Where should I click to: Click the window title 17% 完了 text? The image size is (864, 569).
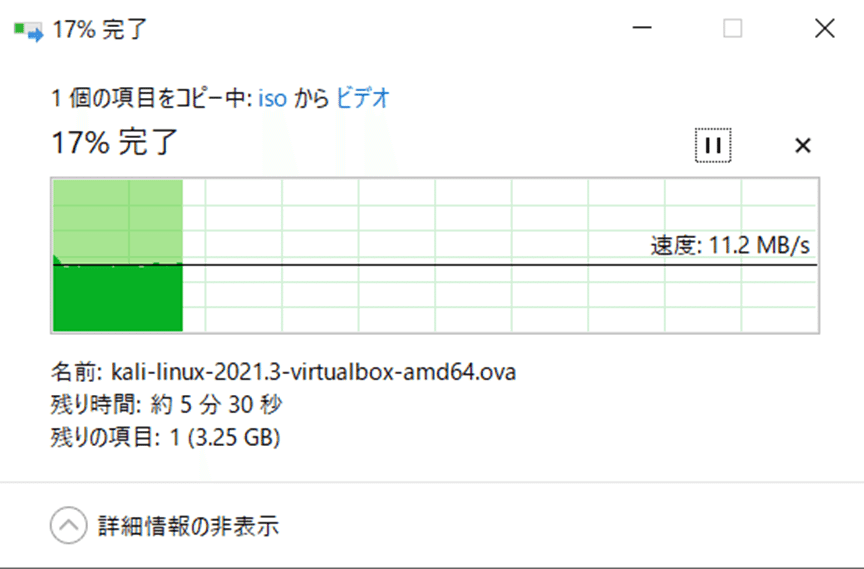point(100,29)
